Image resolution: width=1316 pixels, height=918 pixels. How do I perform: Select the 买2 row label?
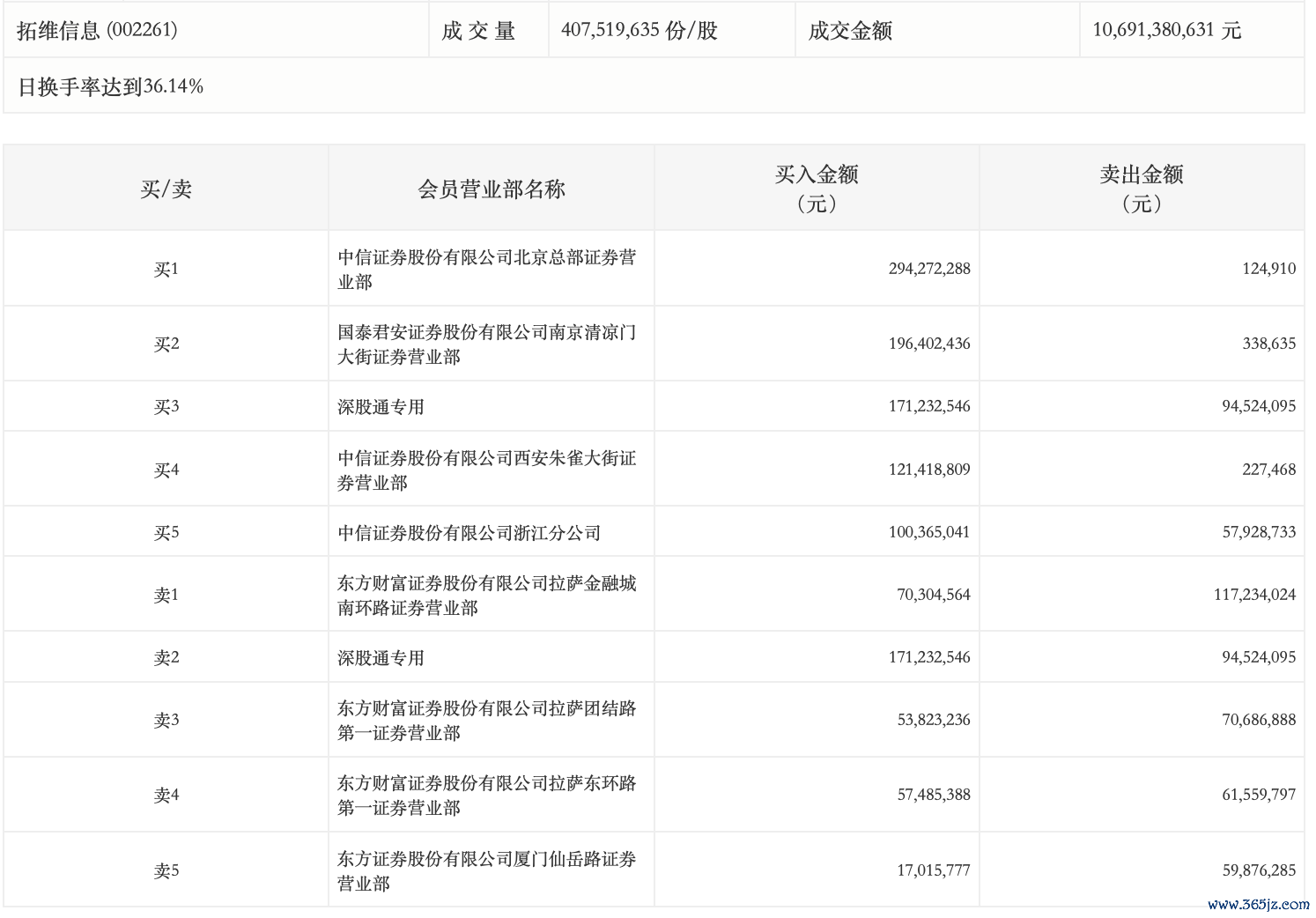click(166, 344)
